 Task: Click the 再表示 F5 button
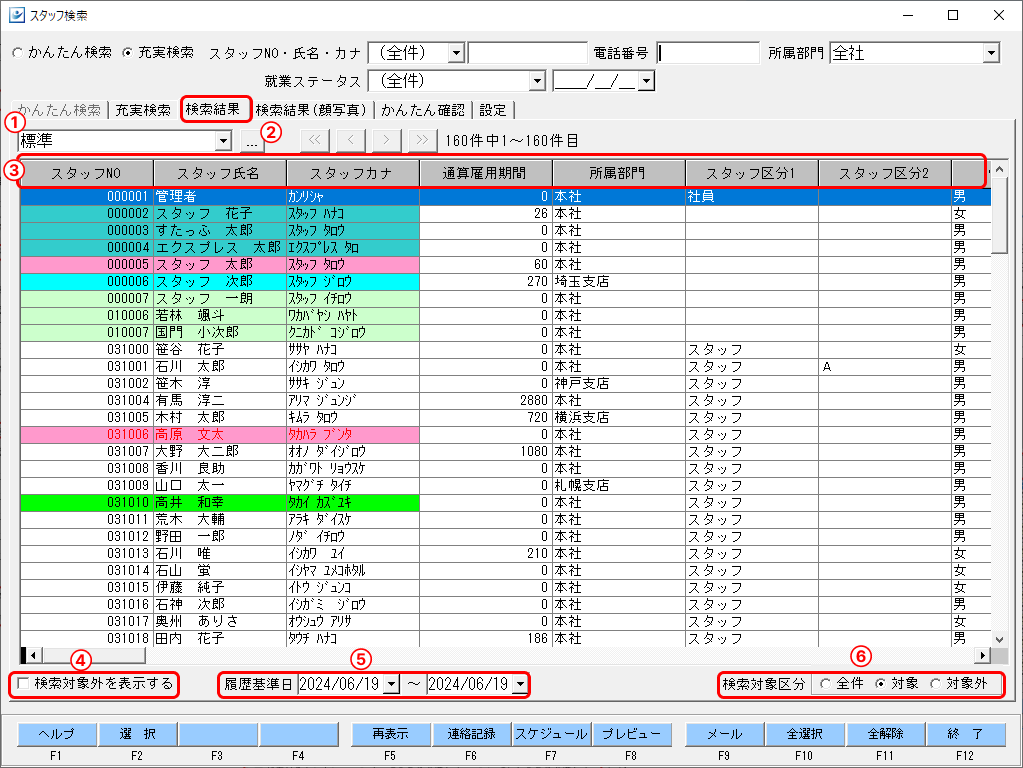(x=391, y=734)
